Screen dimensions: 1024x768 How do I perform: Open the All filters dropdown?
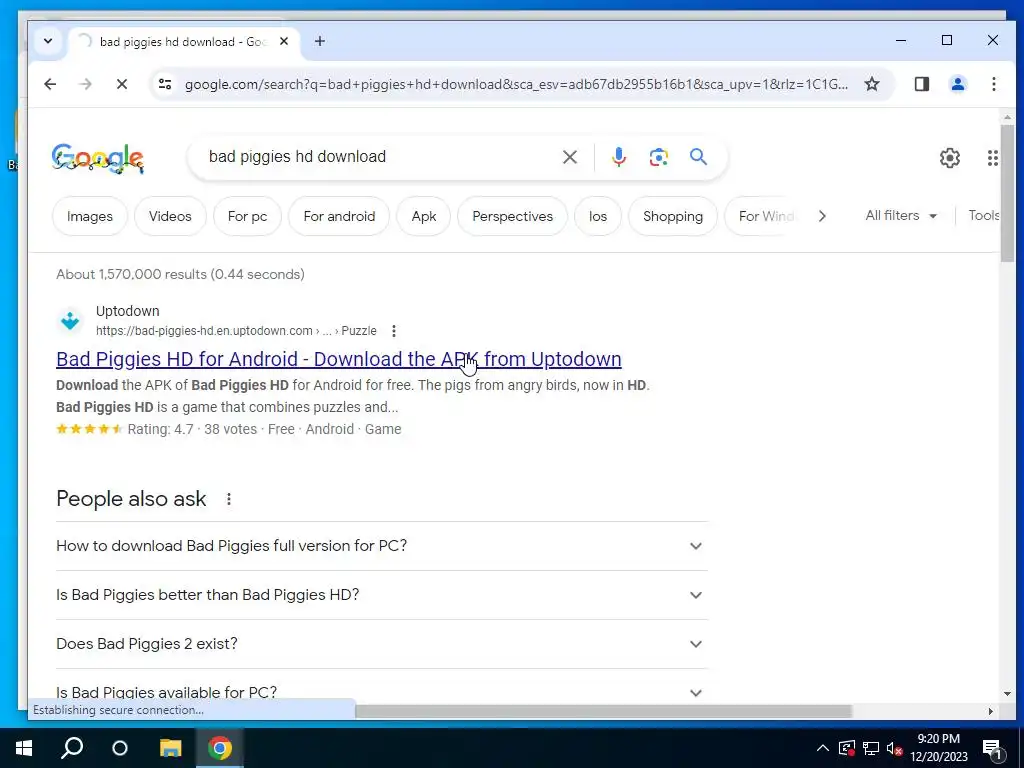coord(901,216)
